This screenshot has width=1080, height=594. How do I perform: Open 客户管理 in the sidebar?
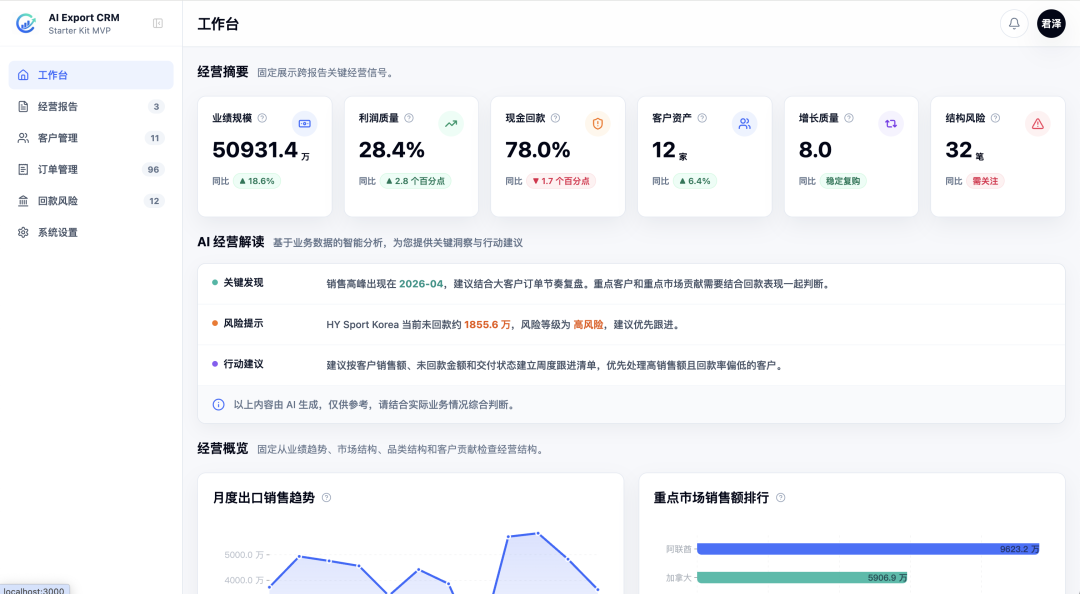[91, 138]
